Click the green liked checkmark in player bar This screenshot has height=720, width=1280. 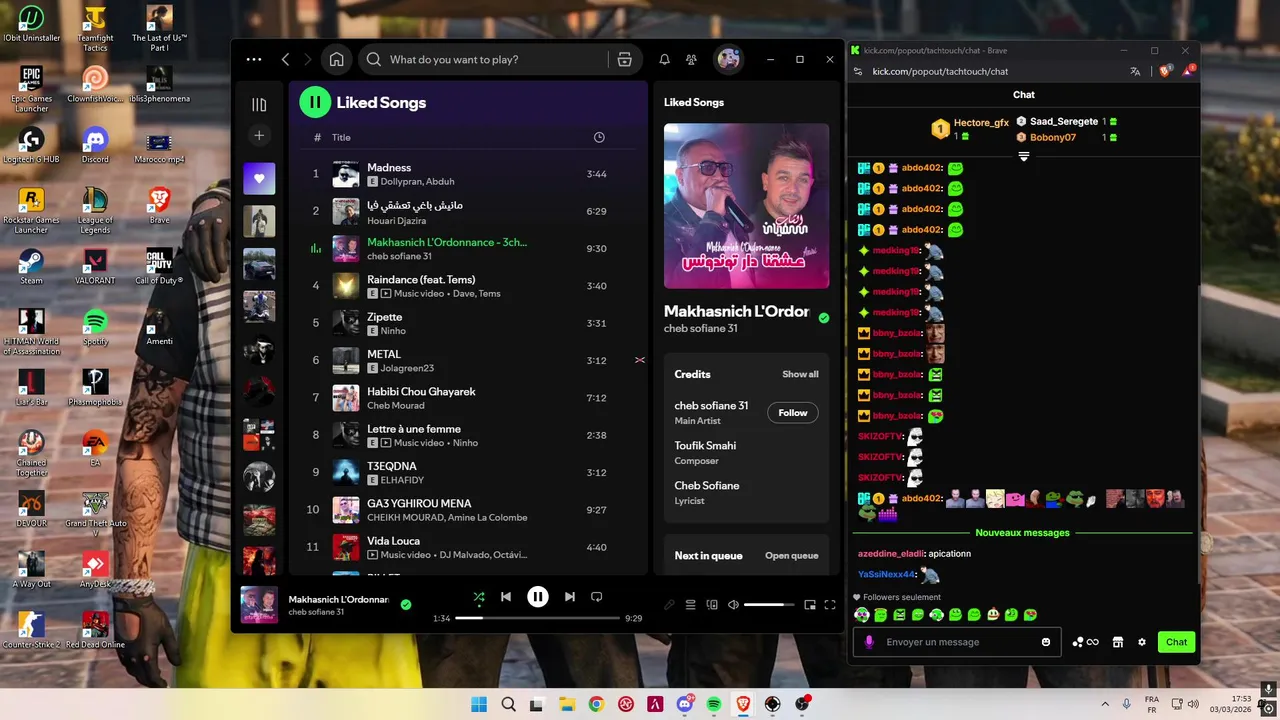[x=405, y=605]
